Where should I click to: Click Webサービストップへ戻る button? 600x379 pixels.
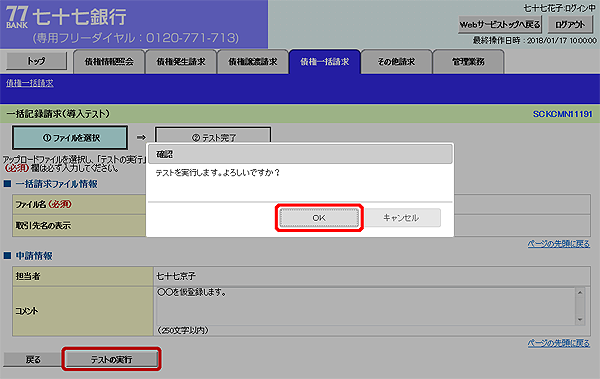pyautogui.click(x=499, y=25)
